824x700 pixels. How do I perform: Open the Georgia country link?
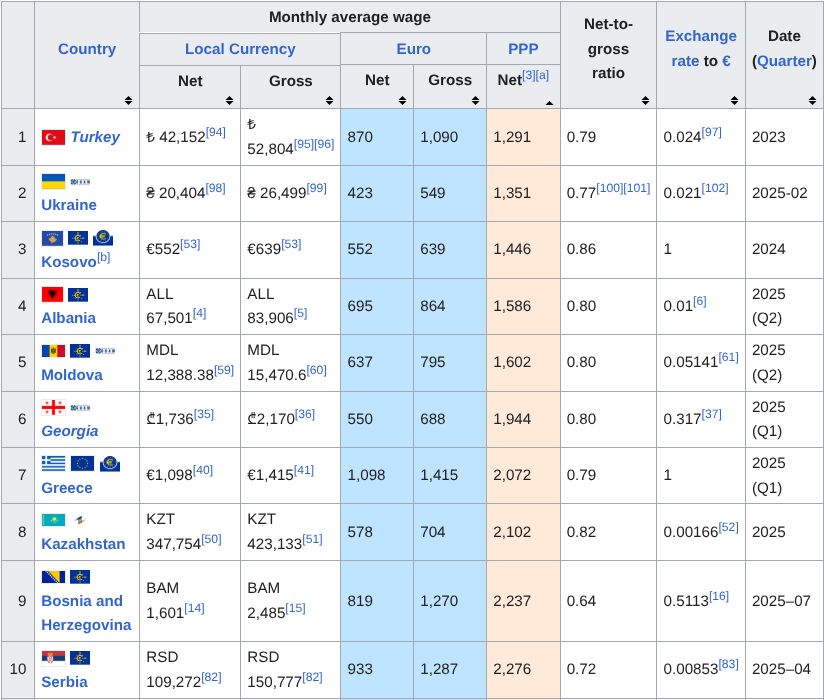pos(70,431)
